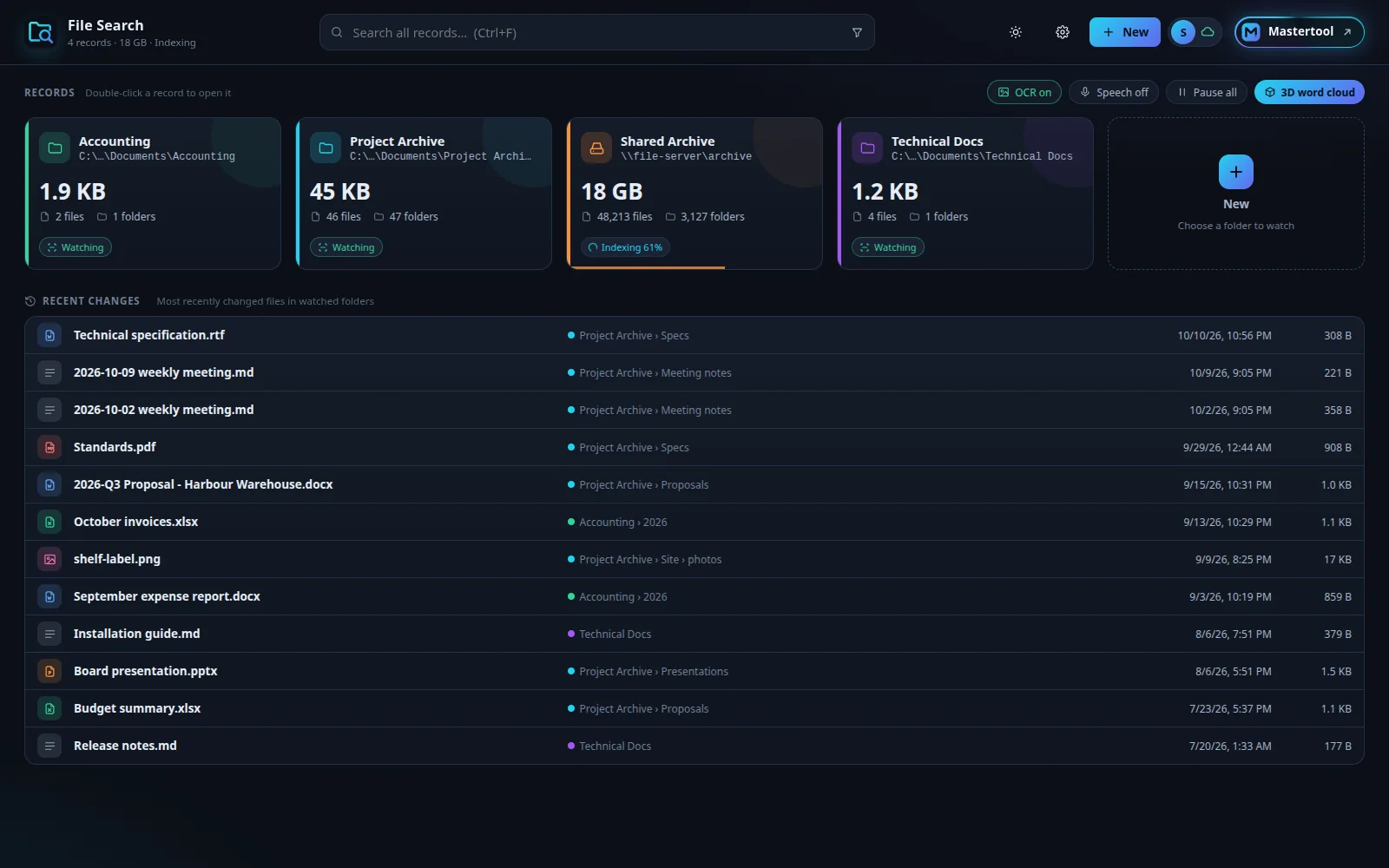The height and width of the screenshot is (868, 1389).
Task: Open settings via the gear icon
Action: [1063, 32]
